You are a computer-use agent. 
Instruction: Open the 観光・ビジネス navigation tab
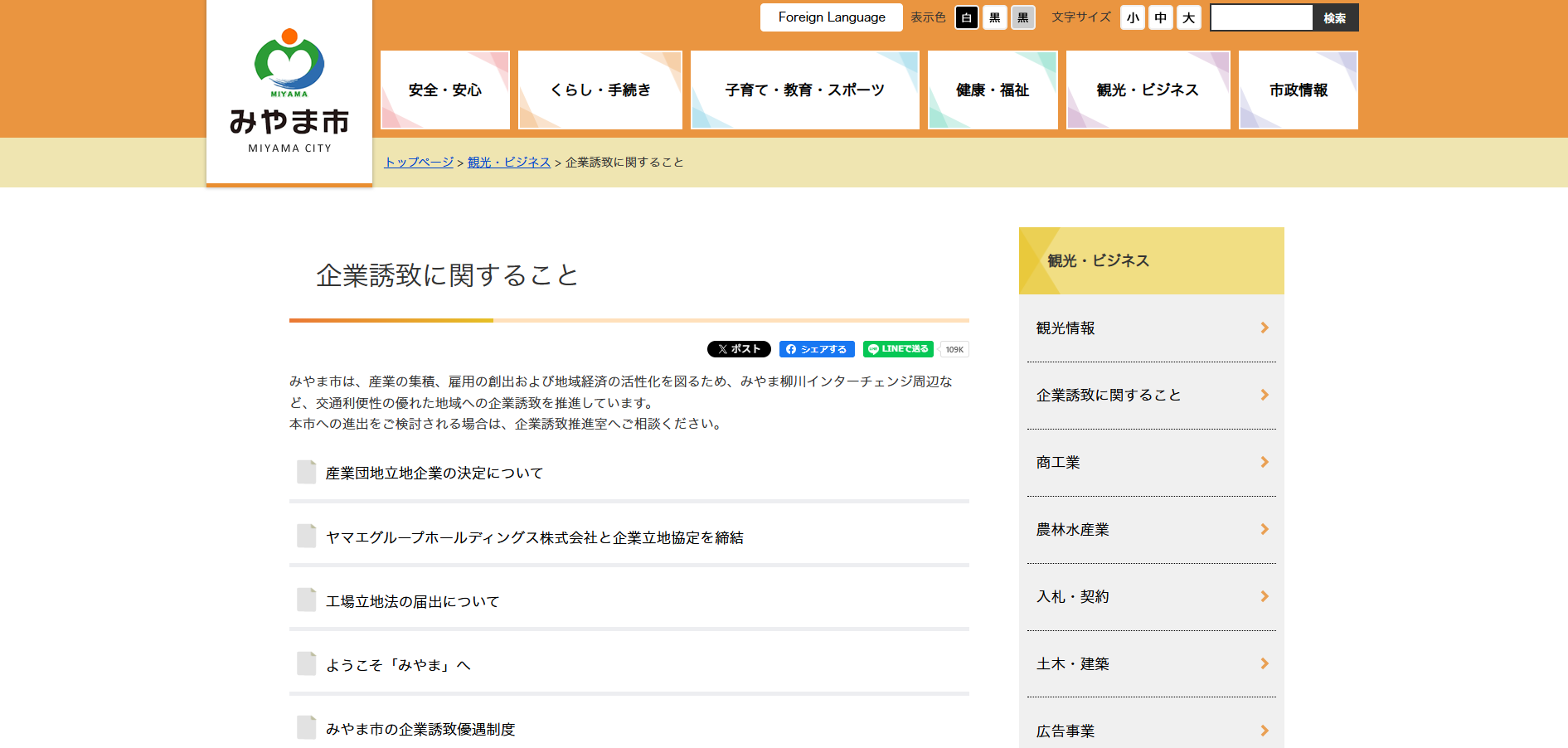pyautogui.click(x=1148, y=90)
